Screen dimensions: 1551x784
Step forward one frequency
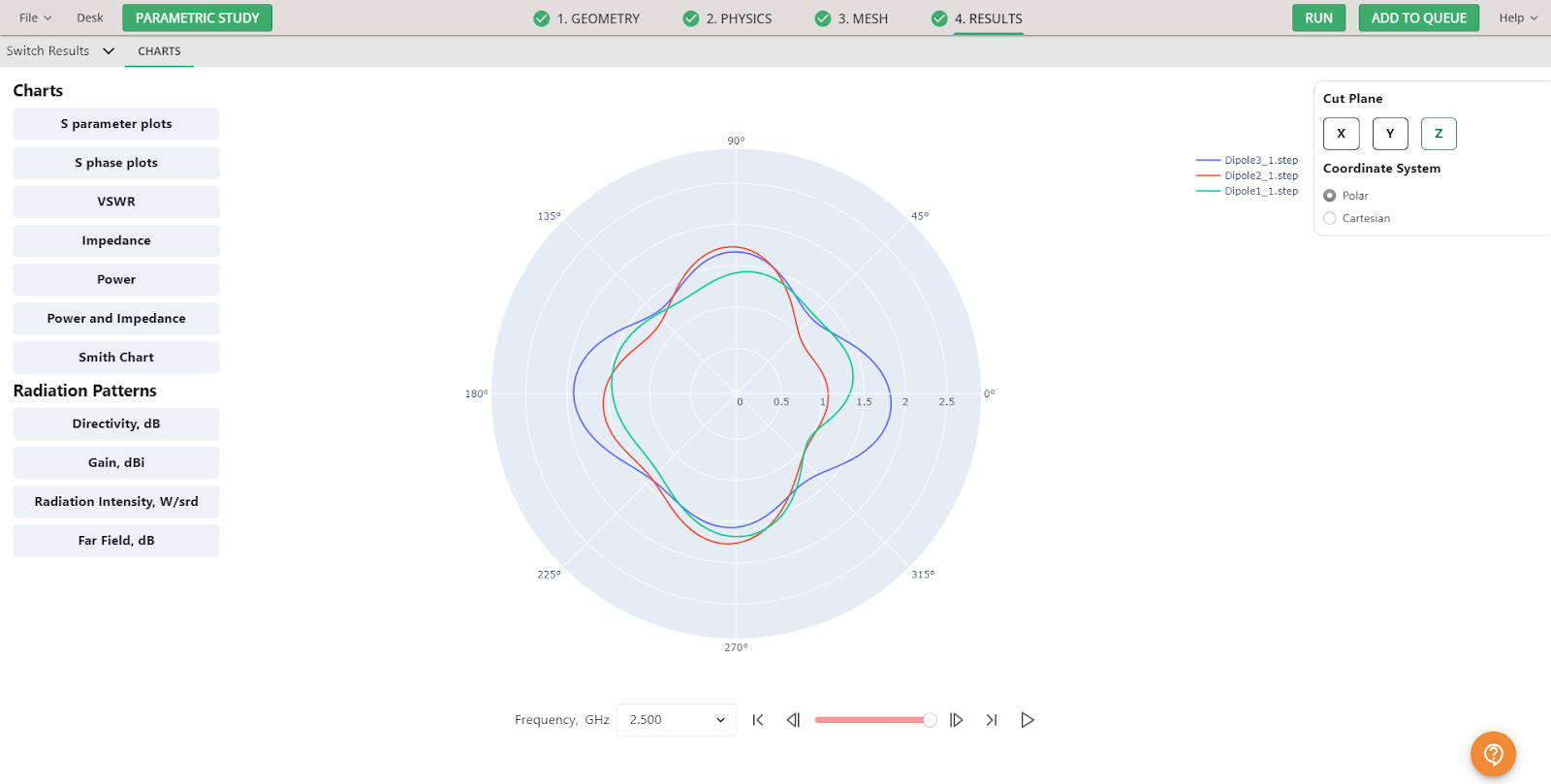tap(956, 720)
